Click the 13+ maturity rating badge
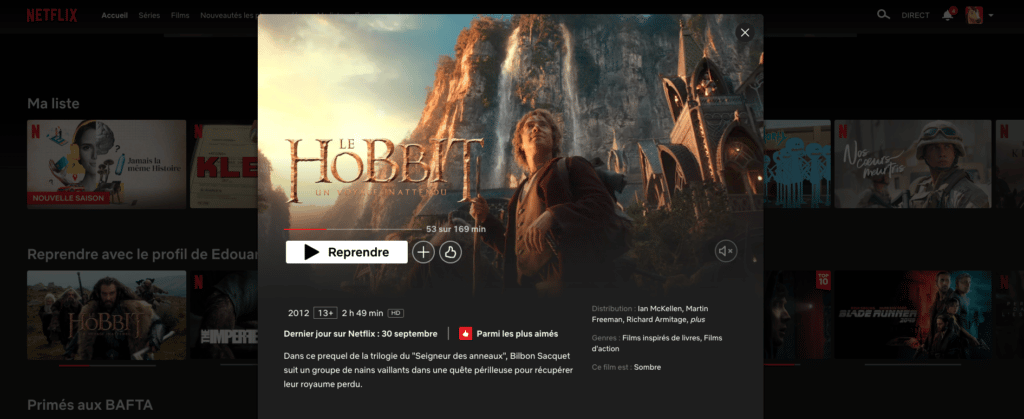This screenshot has width=1024, height=419. [325, 313]
